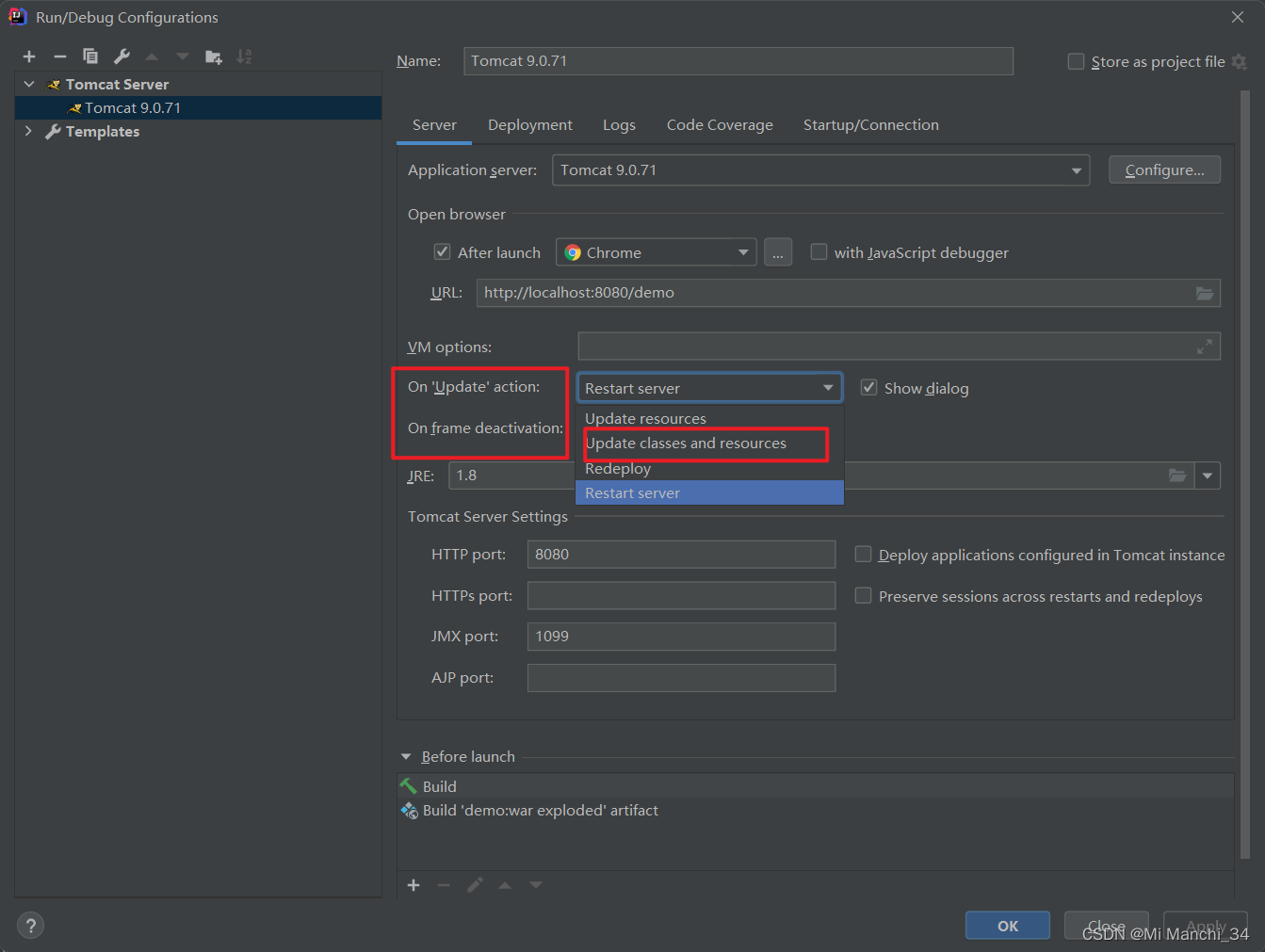The width and height of the screenshot is (1265, 952).
Task: Copy the configuration using the copy icon
Action: (90, 56)
